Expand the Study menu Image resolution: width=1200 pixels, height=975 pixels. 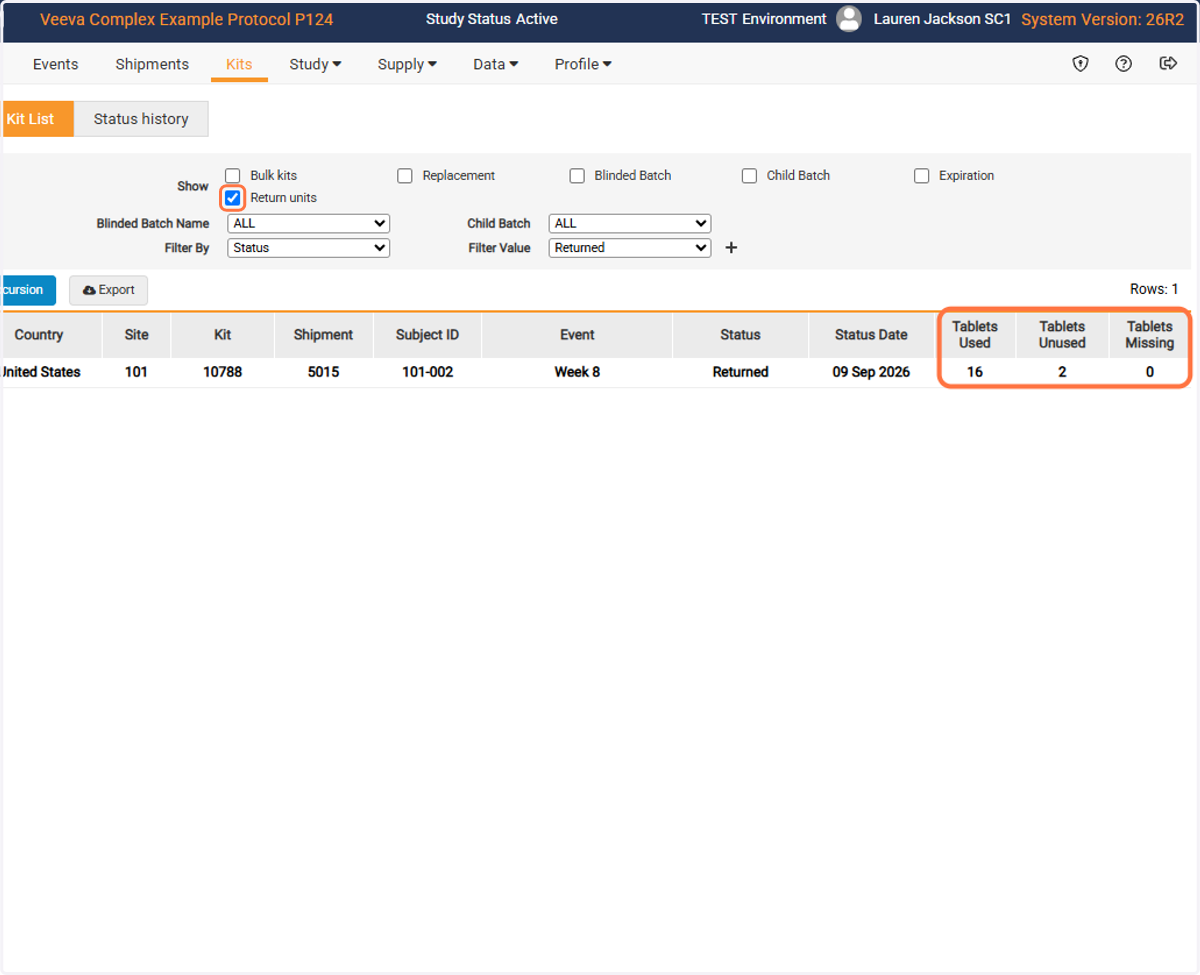315,64
